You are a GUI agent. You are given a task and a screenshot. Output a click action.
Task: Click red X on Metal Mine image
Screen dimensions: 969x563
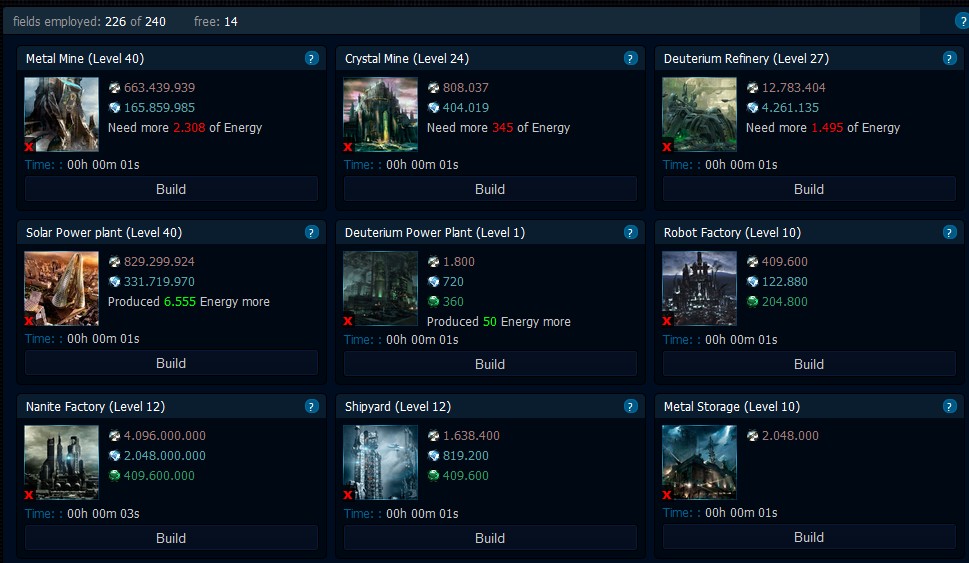click(29, 147)
